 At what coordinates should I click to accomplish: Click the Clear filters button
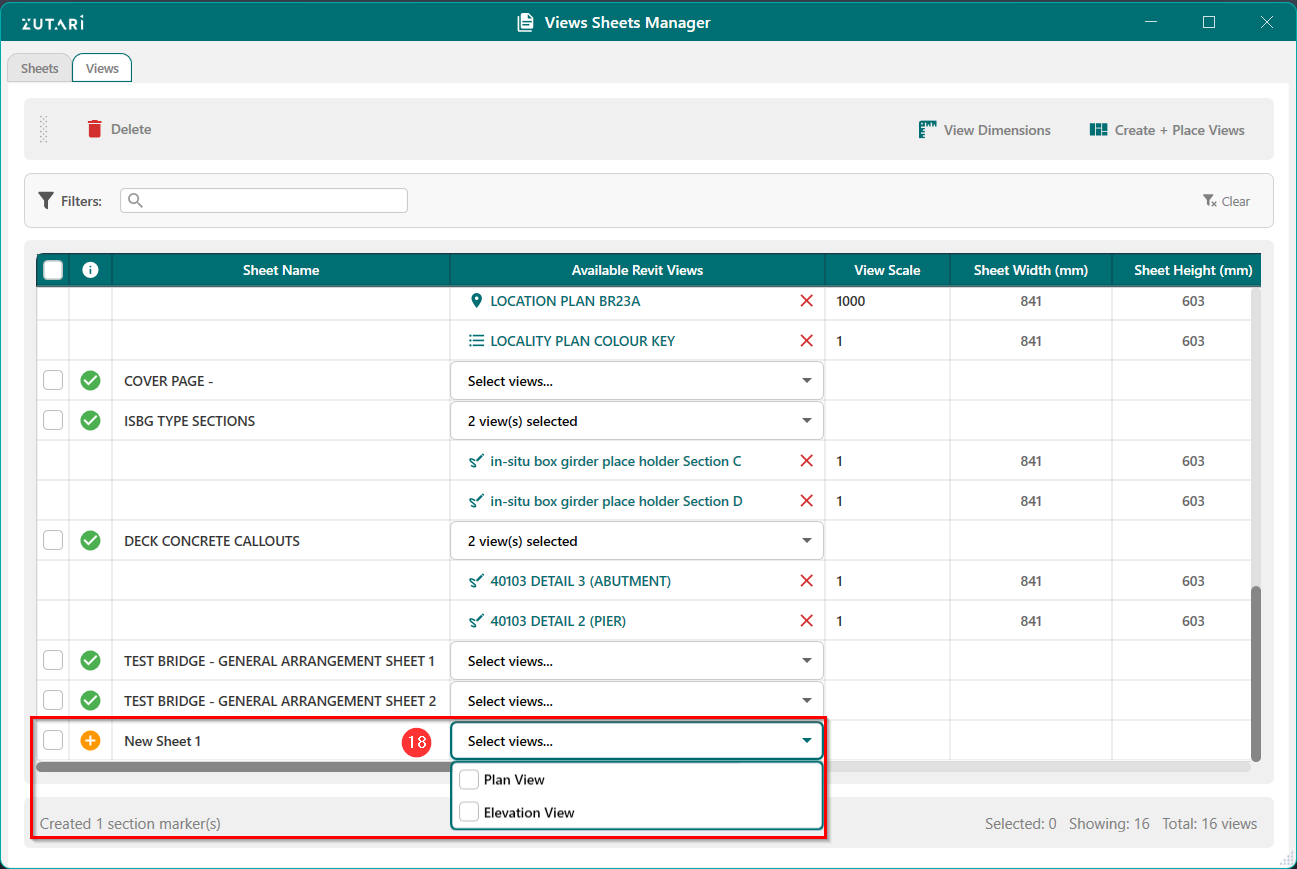[x=1226, y=201]
